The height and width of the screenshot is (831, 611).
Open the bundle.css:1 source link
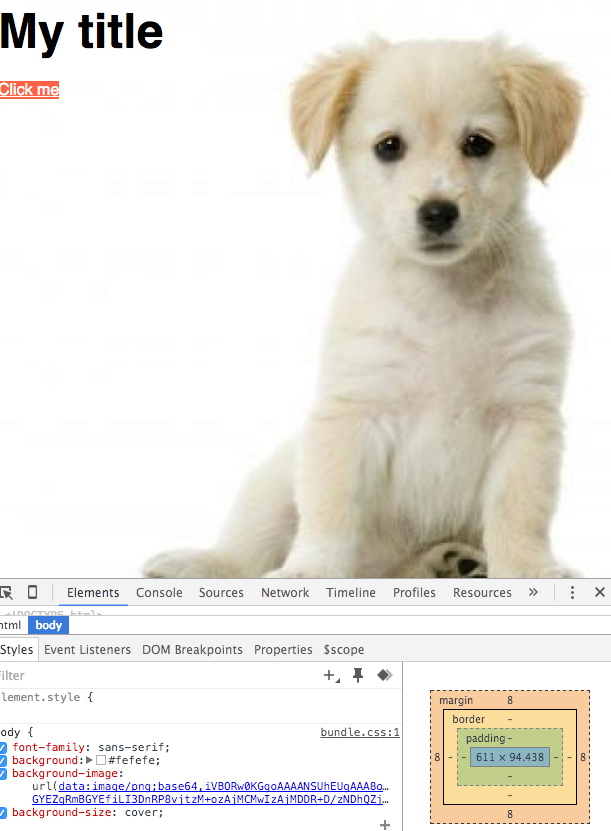(359, 732)
